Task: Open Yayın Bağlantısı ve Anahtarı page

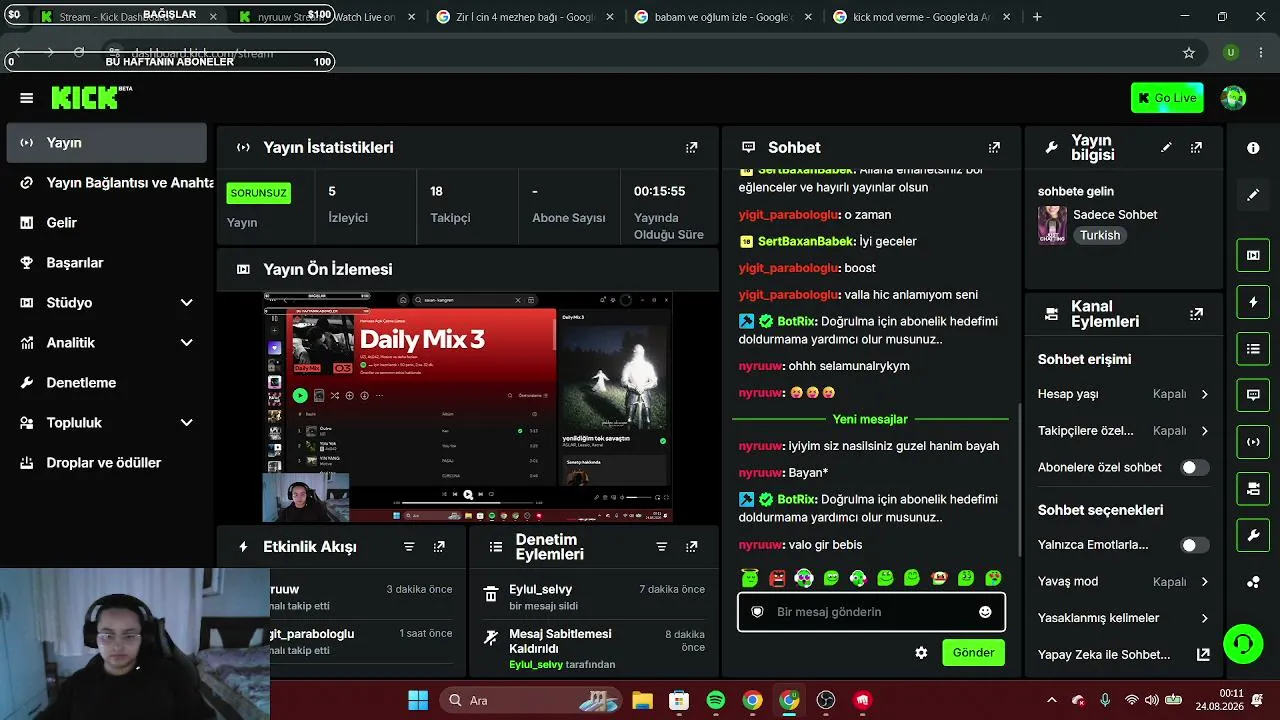Action: point(106,183)
